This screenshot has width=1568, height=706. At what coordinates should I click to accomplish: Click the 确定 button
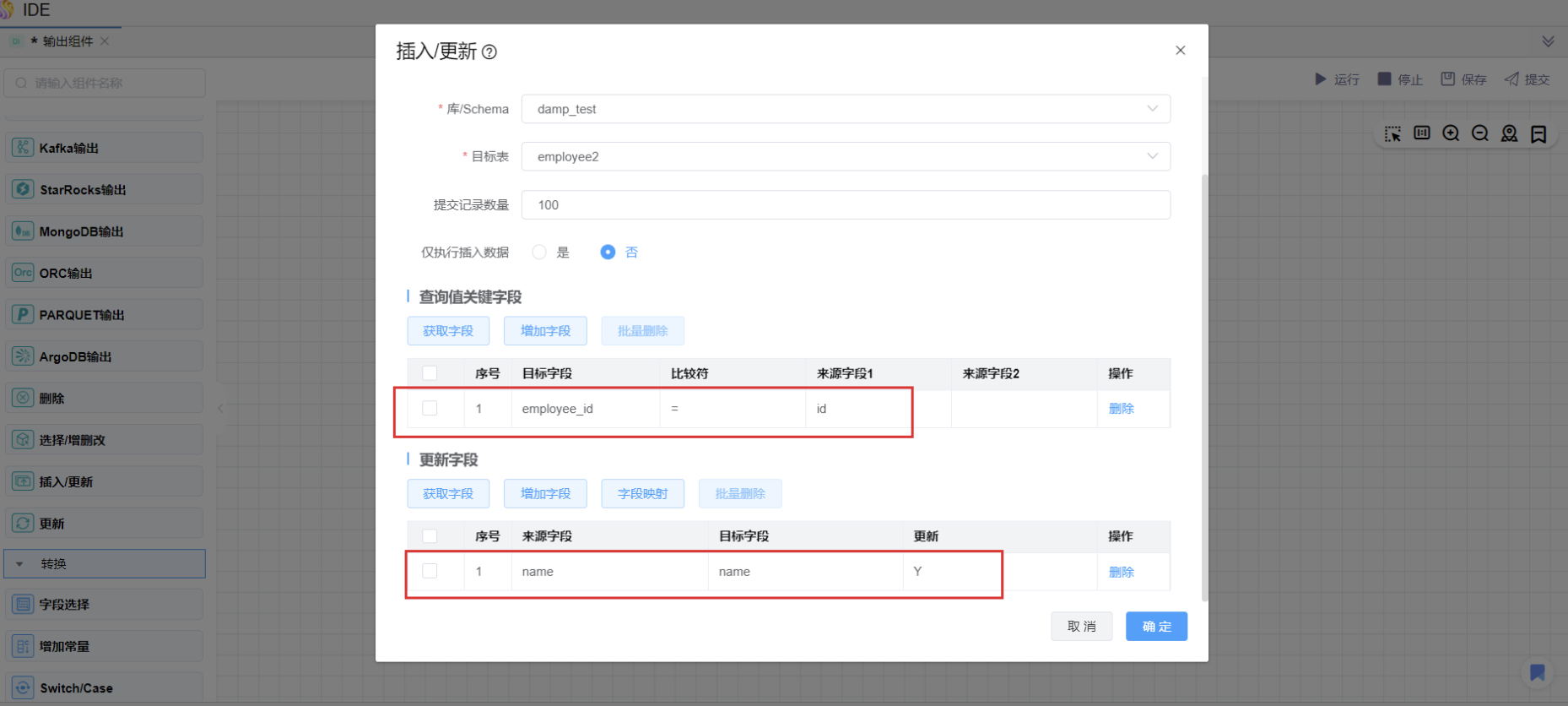click(1156, 627)
